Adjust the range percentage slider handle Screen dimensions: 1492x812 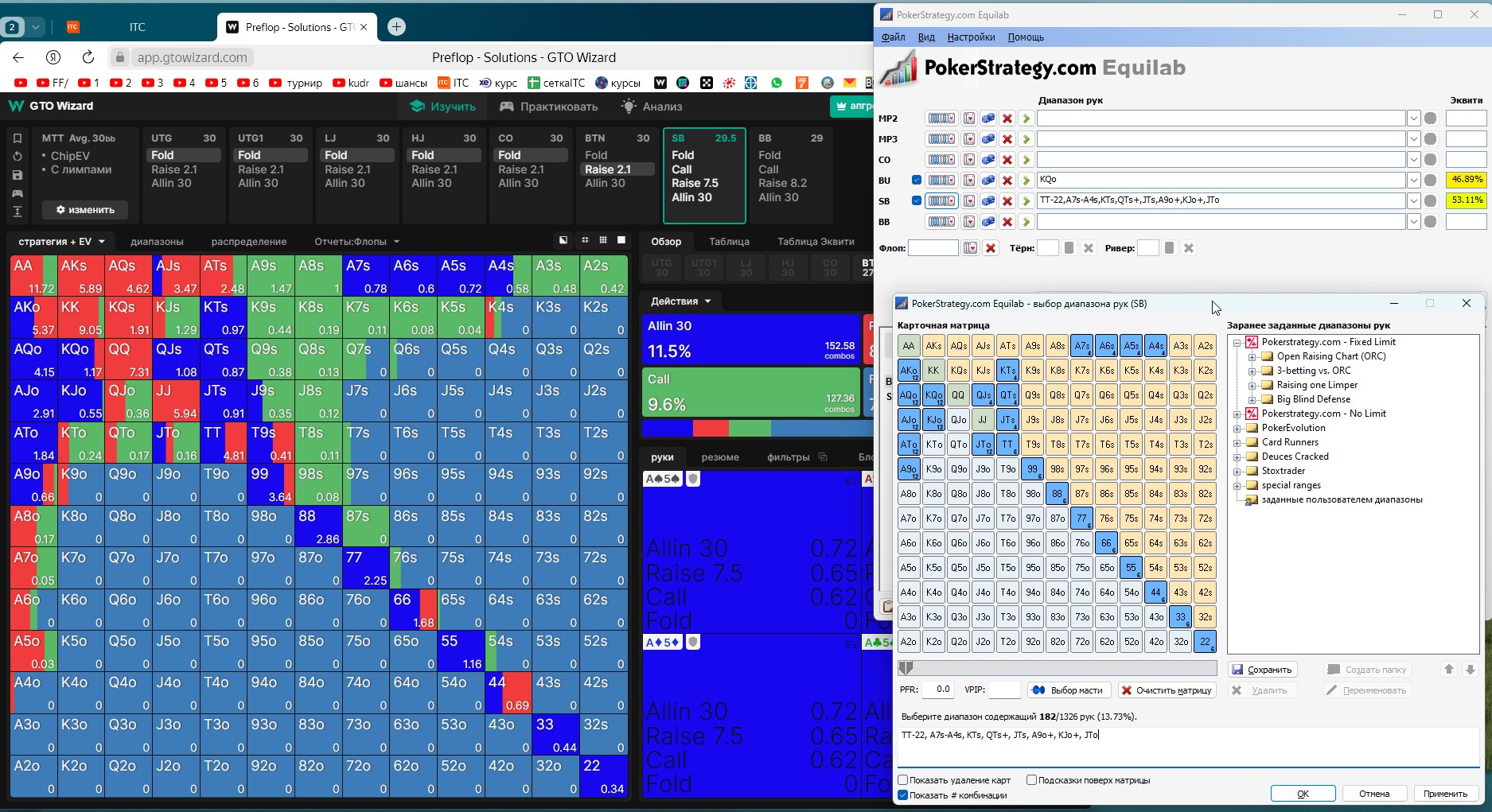coord(906,668)
